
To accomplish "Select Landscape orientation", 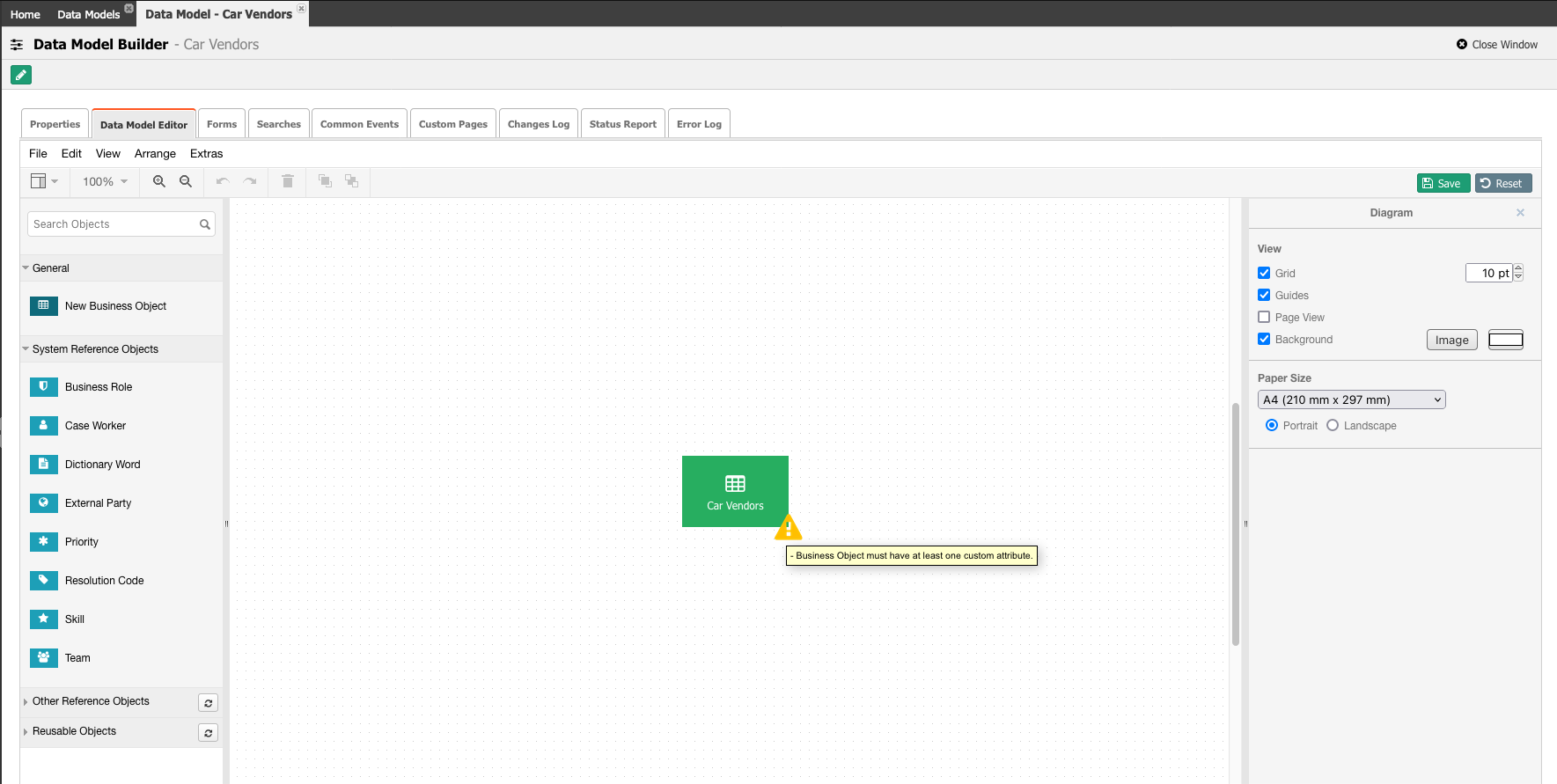I will (1333, 425).
